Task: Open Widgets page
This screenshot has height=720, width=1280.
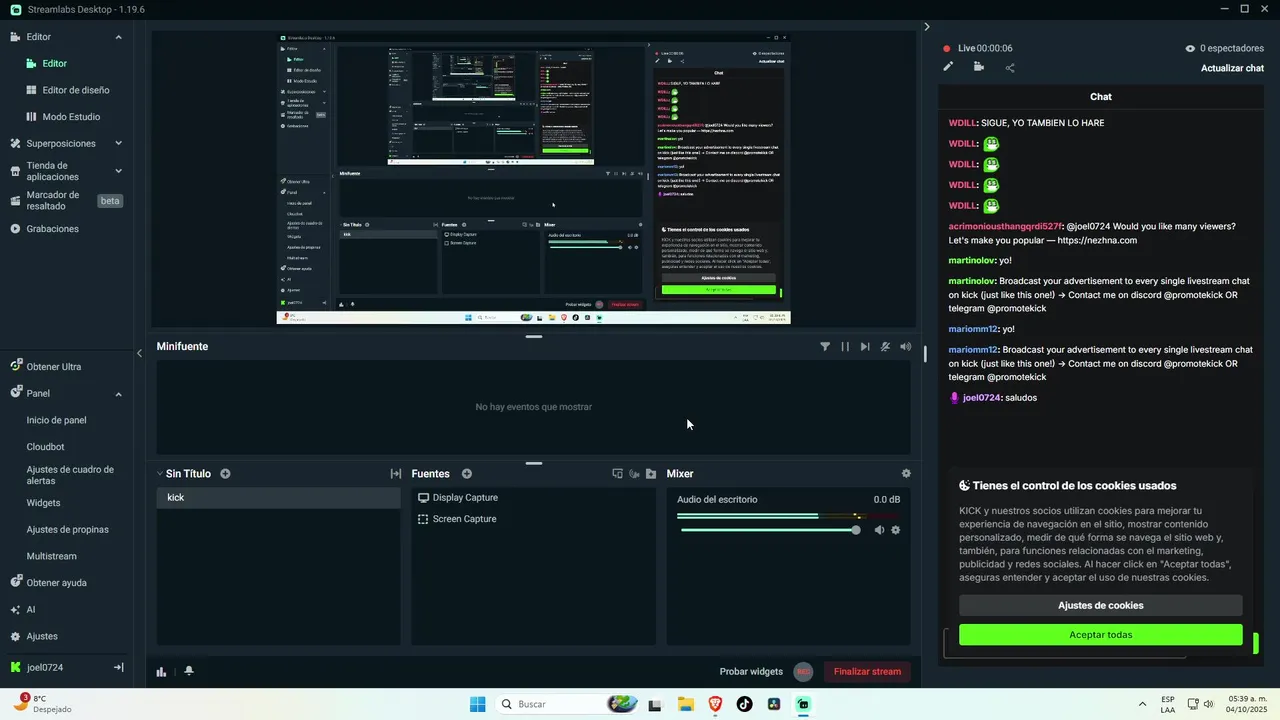Action: click(43, 503)
